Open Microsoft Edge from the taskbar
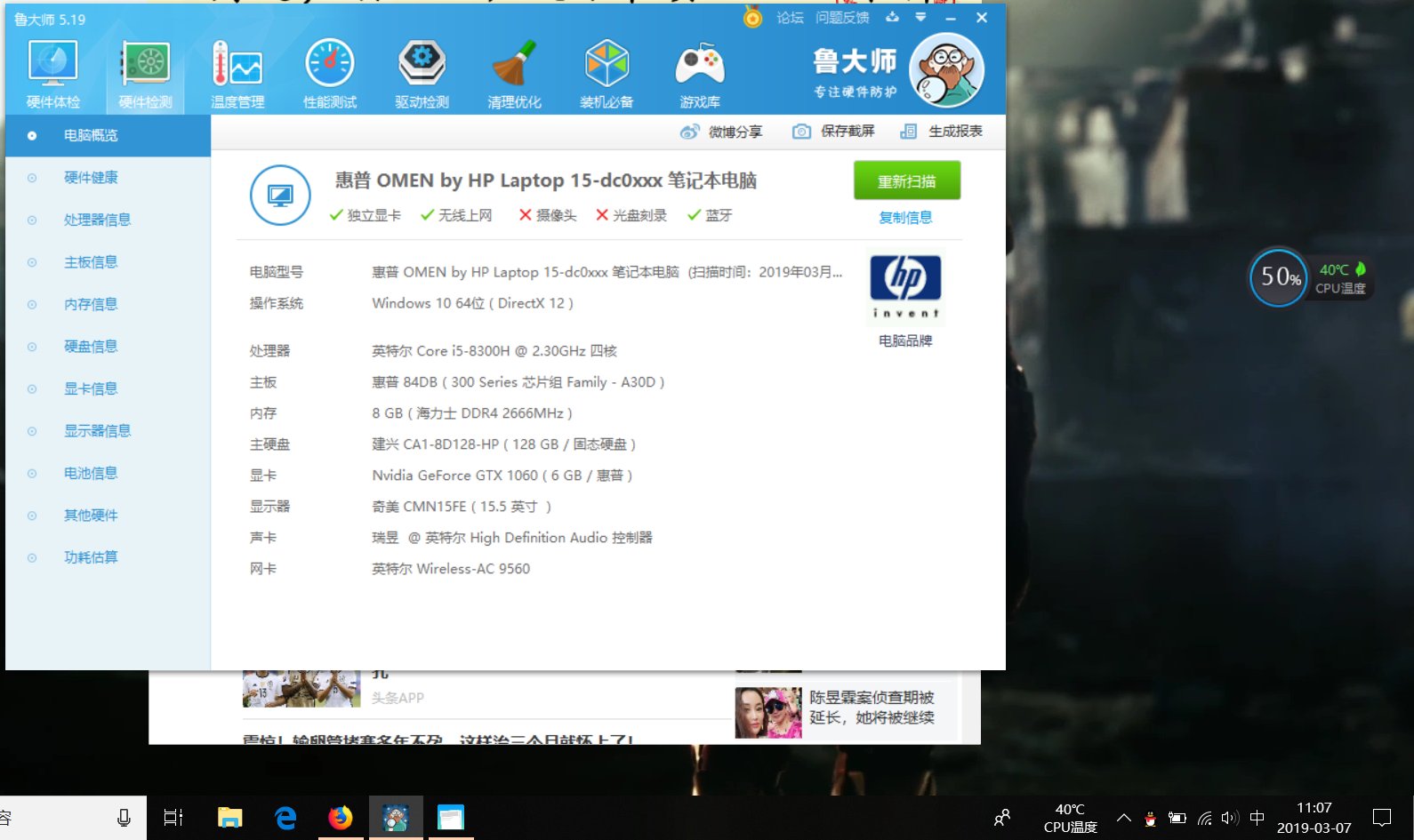 pos(285,818)
